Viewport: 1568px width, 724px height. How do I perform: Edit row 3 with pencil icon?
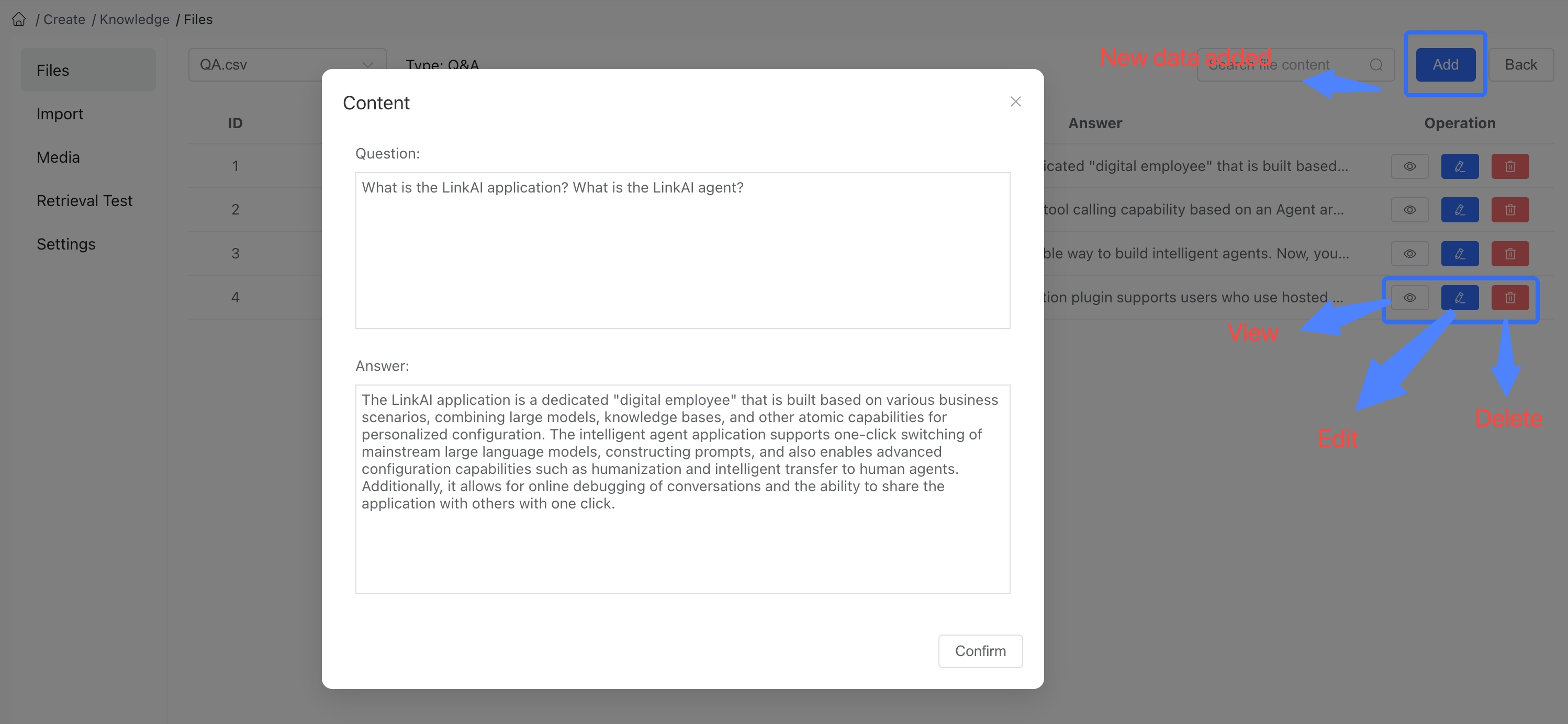(1460, 254)
